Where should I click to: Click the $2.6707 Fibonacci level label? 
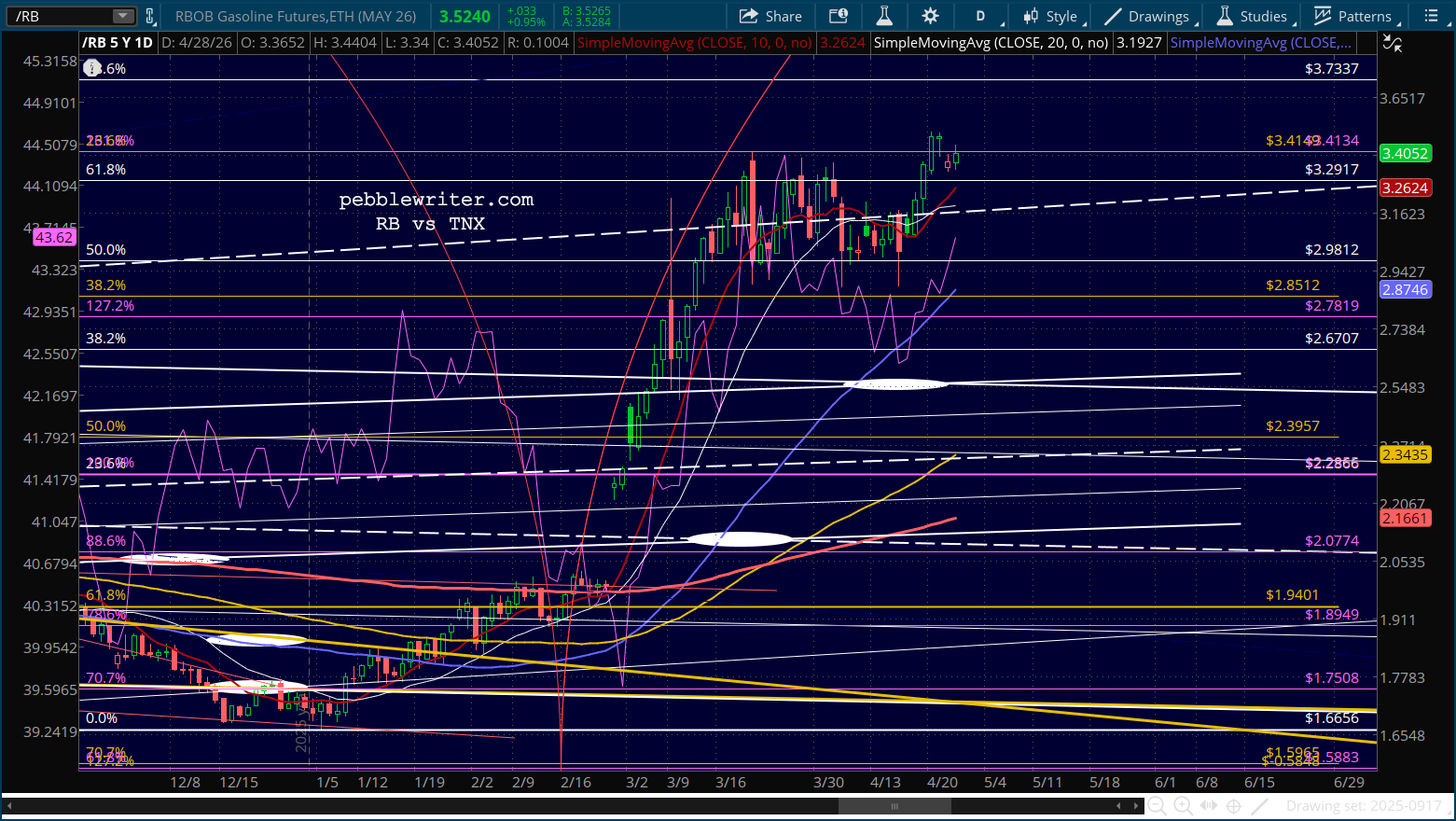click(x=1332, y=338)
